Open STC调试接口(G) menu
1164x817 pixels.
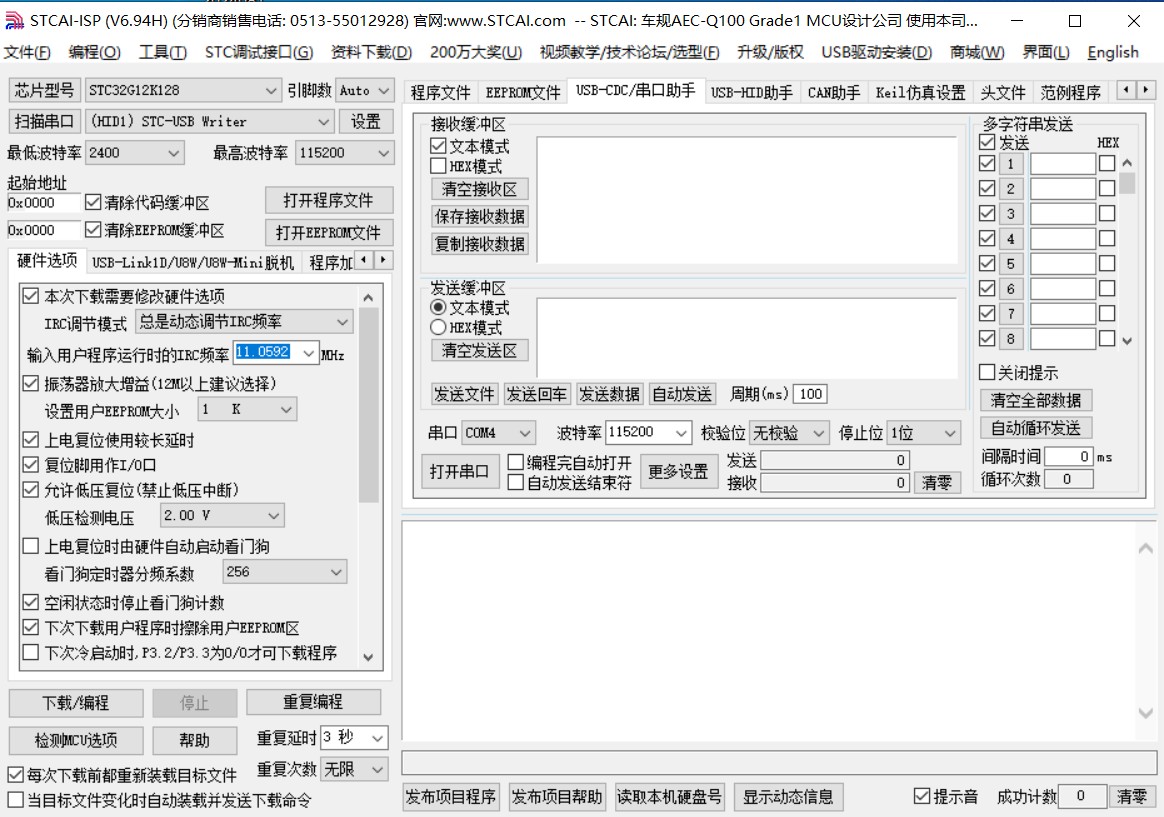pos(259,52)
